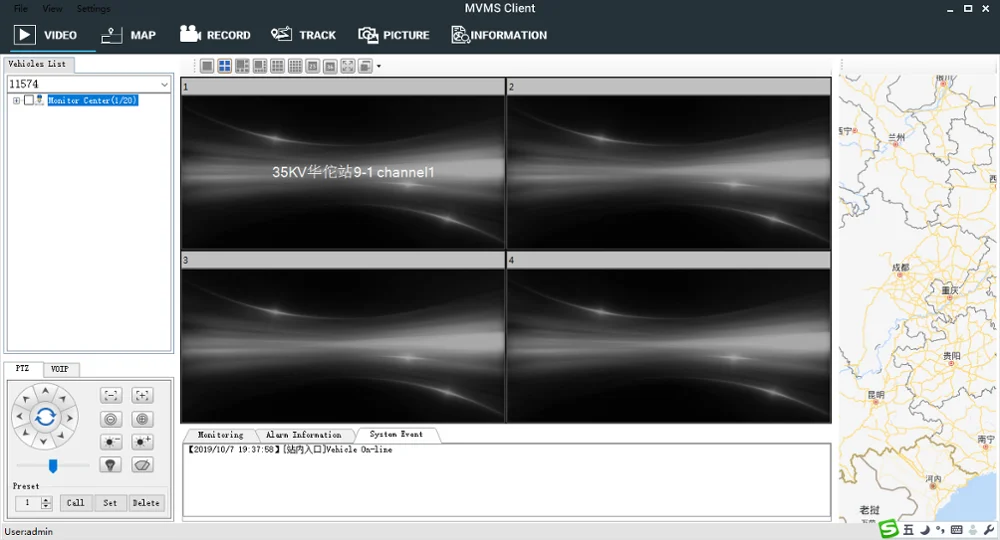Select 25-window layout icon
Screen dimensions: 1000x540
312,66
